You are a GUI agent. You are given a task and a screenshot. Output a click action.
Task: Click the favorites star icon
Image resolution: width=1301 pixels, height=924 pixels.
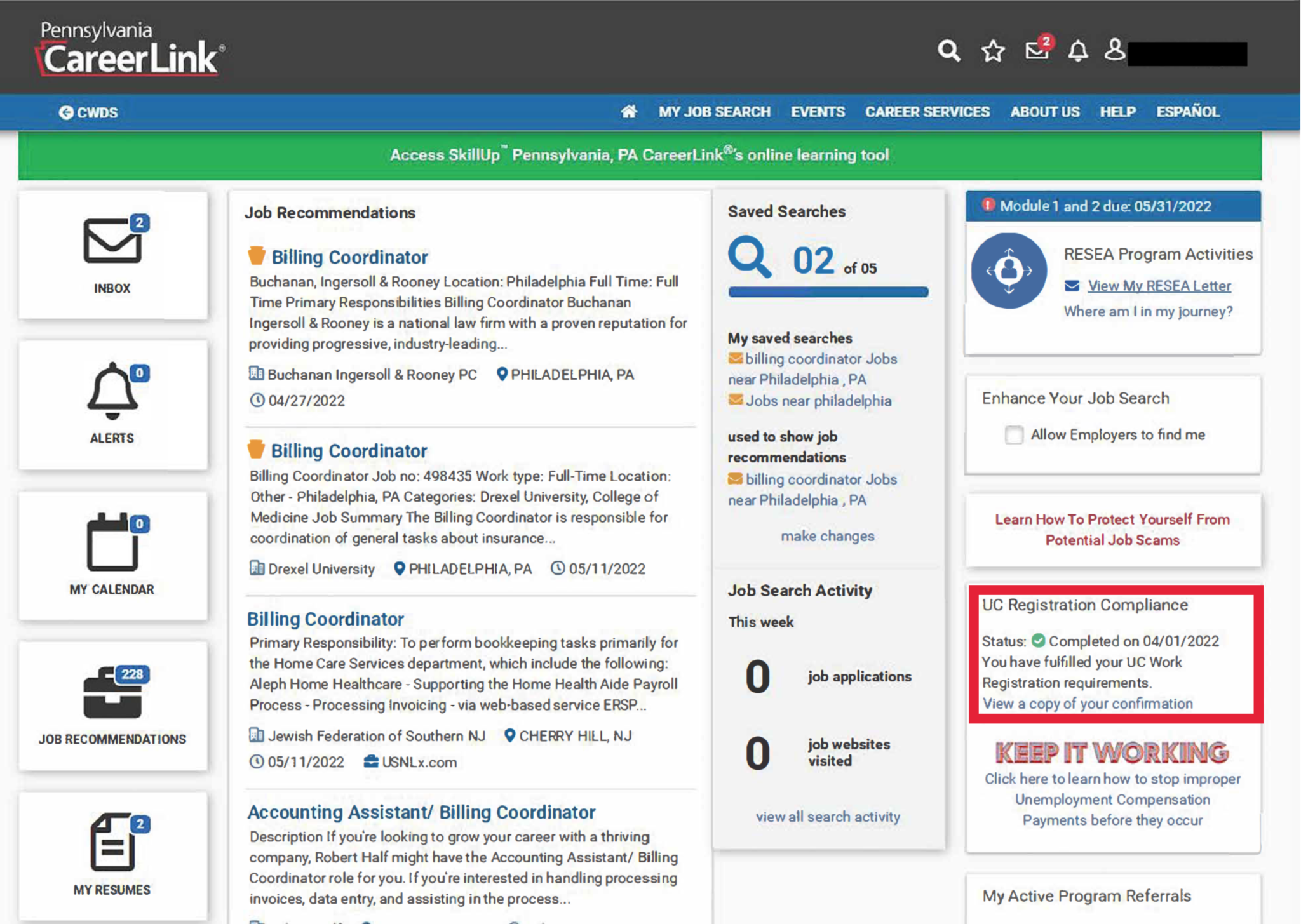(x=992, y=51)
